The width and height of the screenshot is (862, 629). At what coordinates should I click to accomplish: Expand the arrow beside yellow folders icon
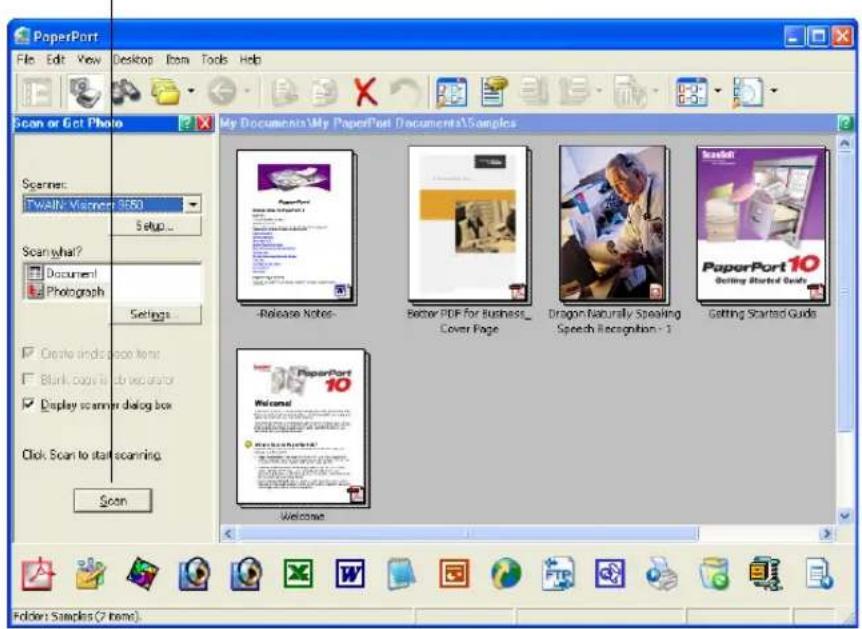(191, 90)
